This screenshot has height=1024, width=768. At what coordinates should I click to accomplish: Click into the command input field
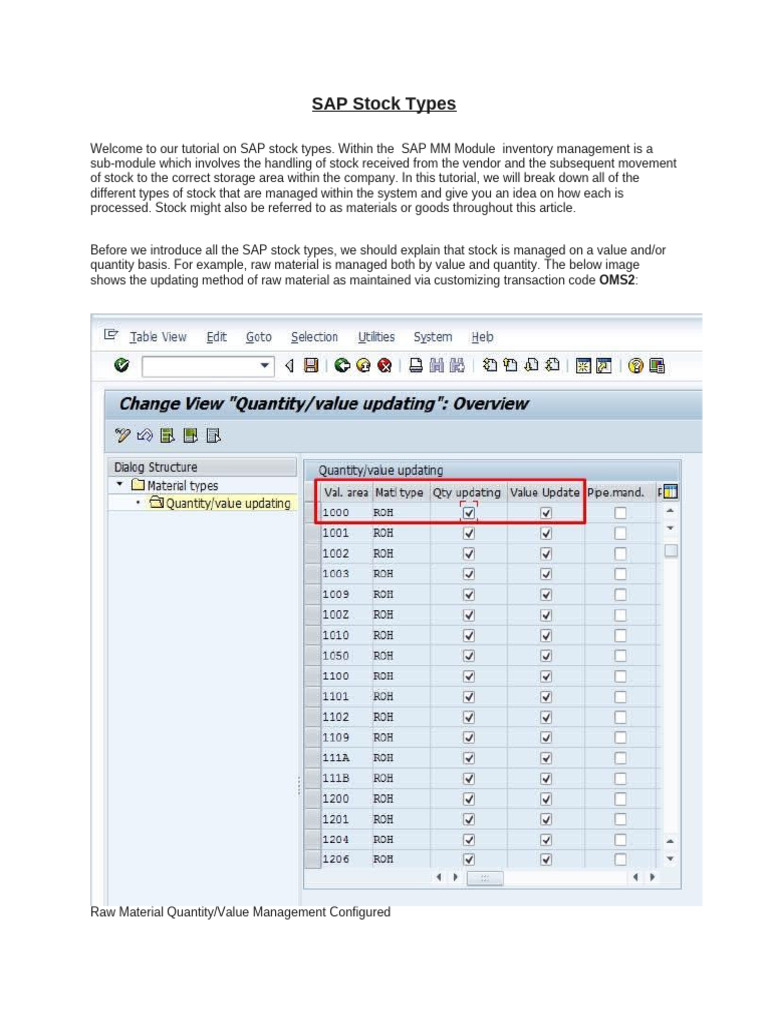pyautogui.click(x=200, y=366)
